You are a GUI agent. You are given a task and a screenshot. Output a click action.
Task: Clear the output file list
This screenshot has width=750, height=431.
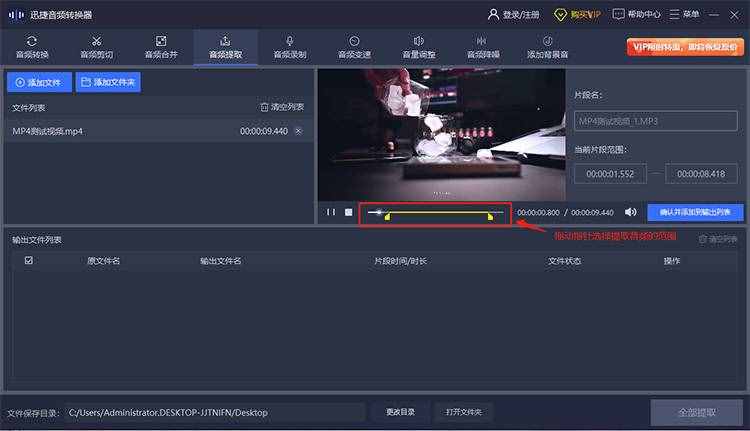pos(717,239)
